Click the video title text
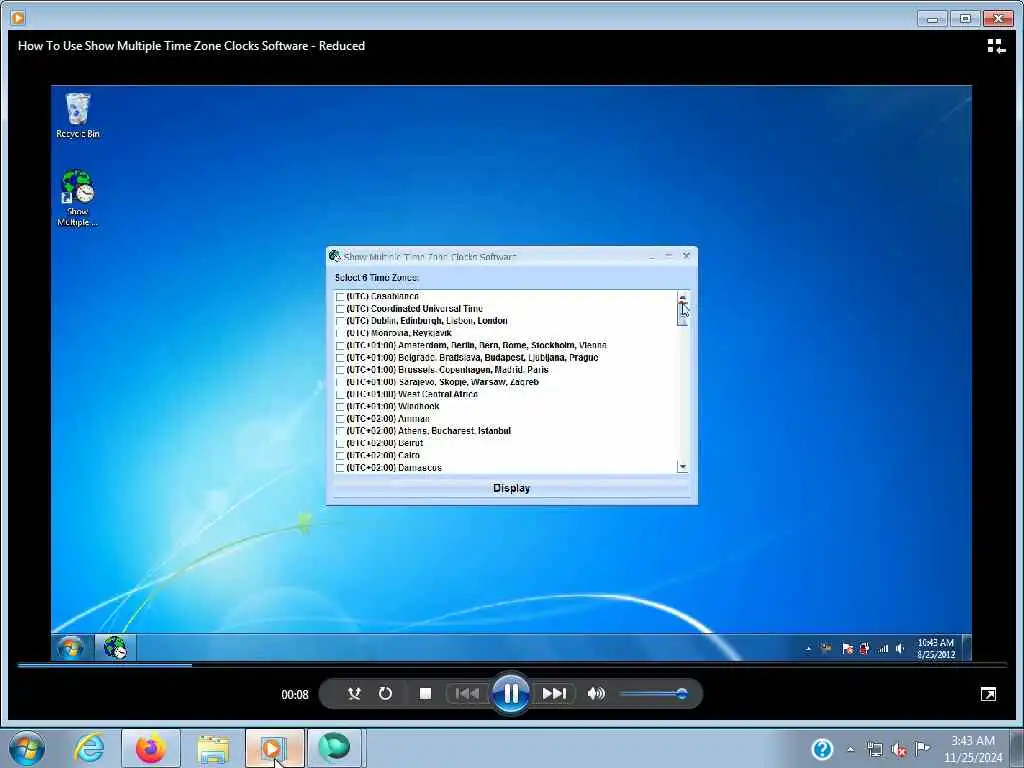The image size is (1024, 768). coord(191,46)
